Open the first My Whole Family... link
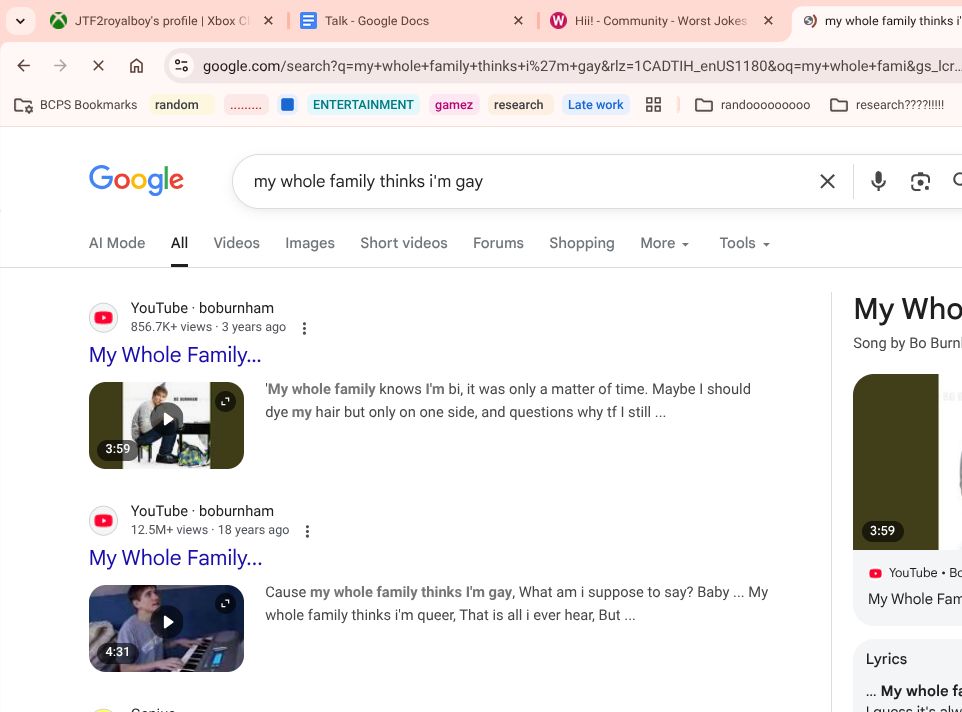The image size is (962, 712). pyautogui.click(x=175, y=355)
